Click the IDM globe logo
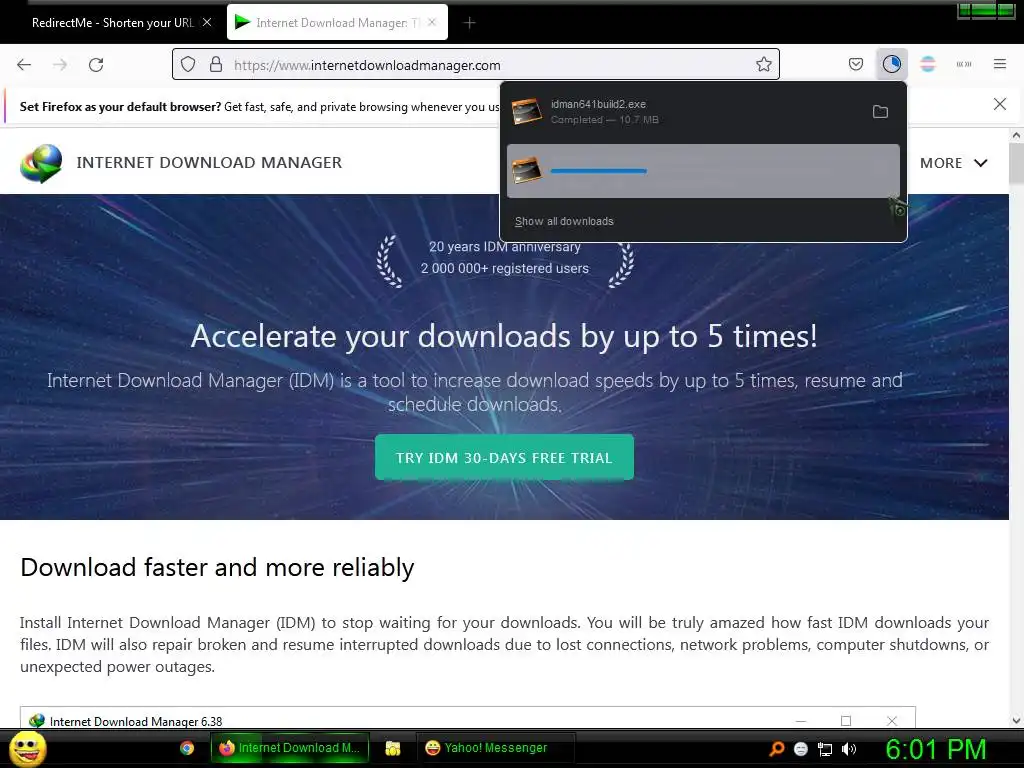This screenshot has width=1024, height=768. (40, 163)
